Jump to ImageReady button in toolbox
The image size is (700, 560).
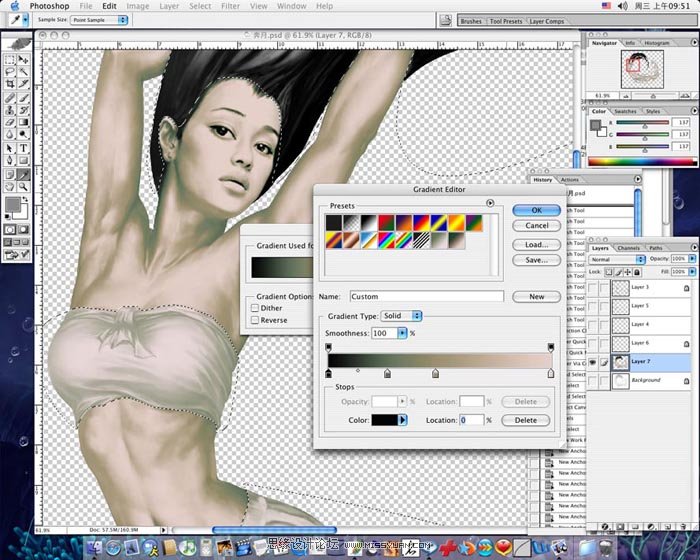pyautogui.click(x=17, y=255)
